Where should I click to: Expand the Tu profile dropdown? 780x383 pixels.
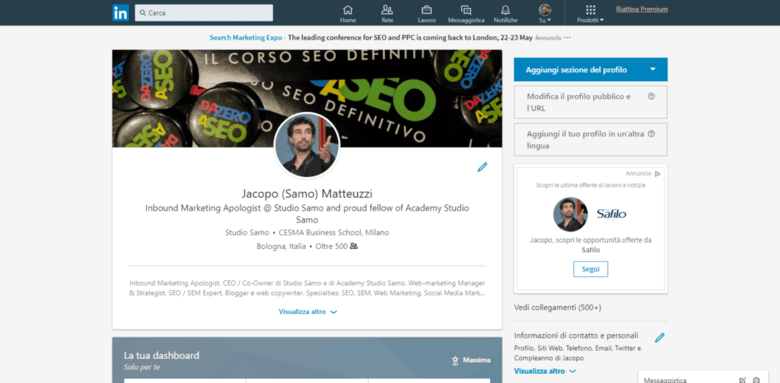click(545, 13)
